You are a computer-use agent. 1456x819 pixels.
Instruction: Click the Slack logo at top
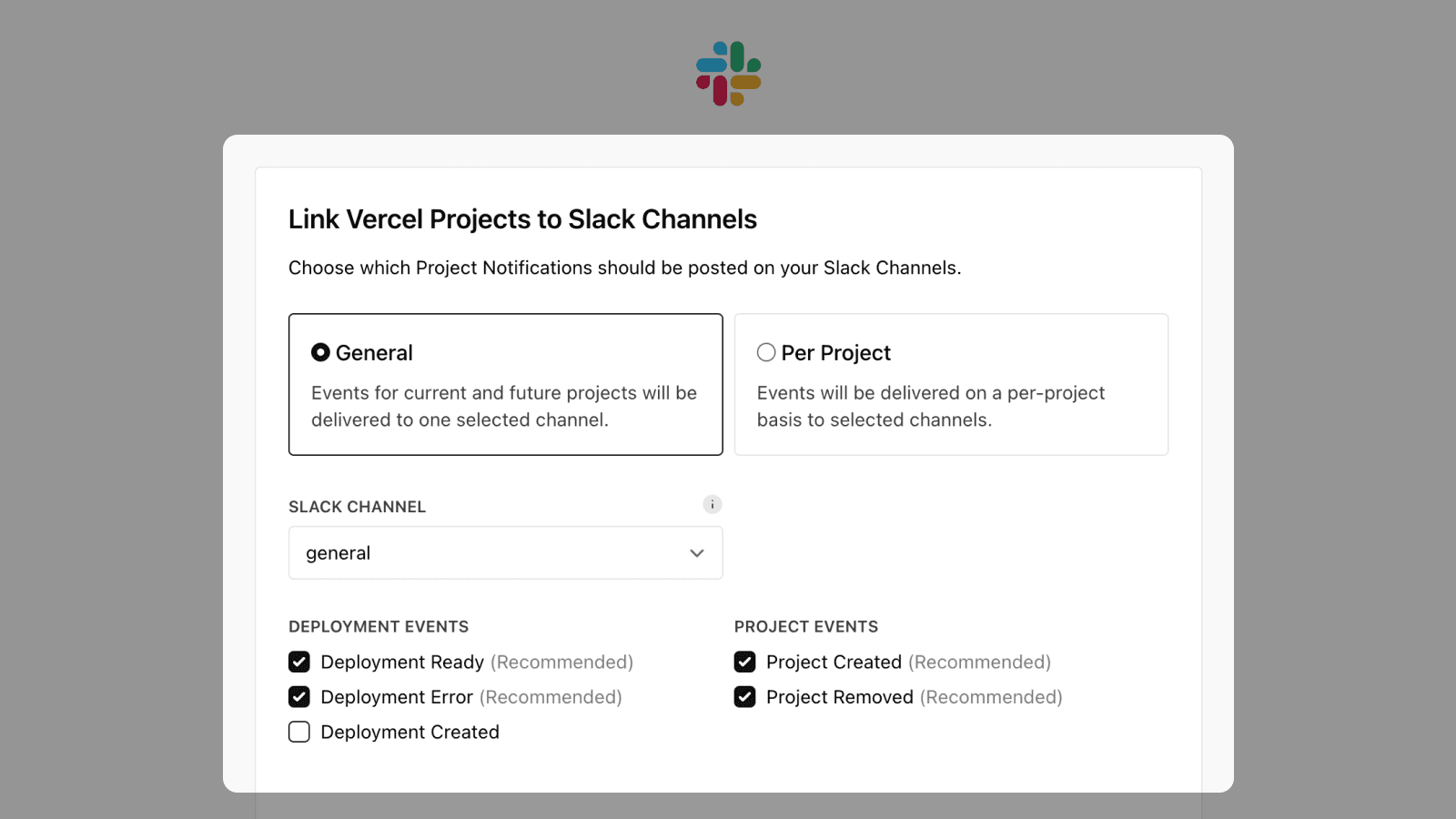pos(728,74)
